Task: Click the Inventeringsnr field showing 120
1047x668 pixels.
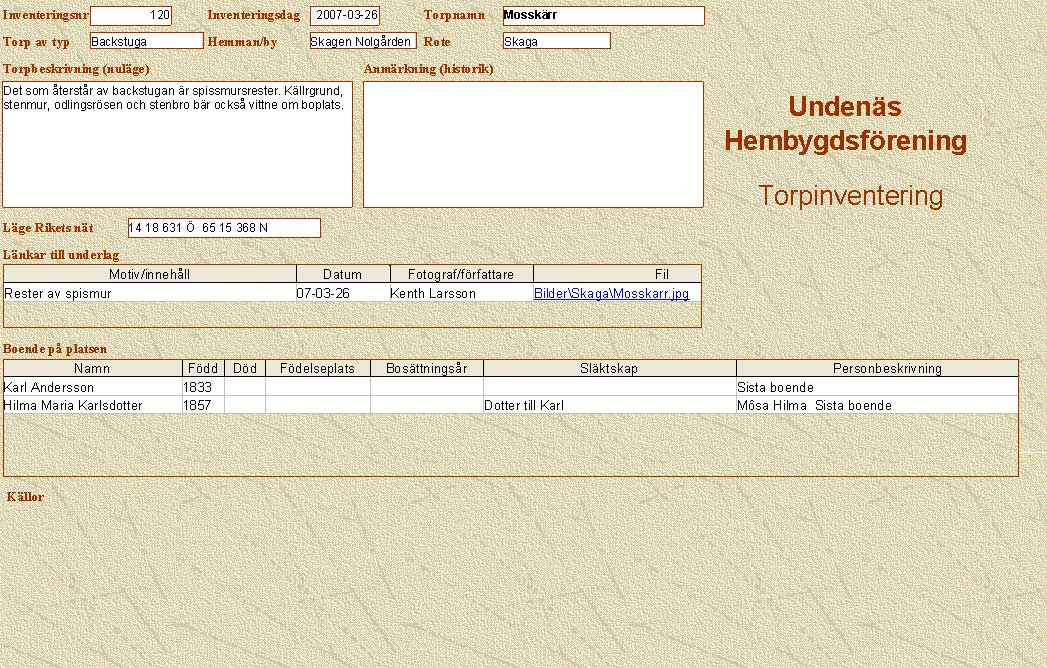Action: 131,16
